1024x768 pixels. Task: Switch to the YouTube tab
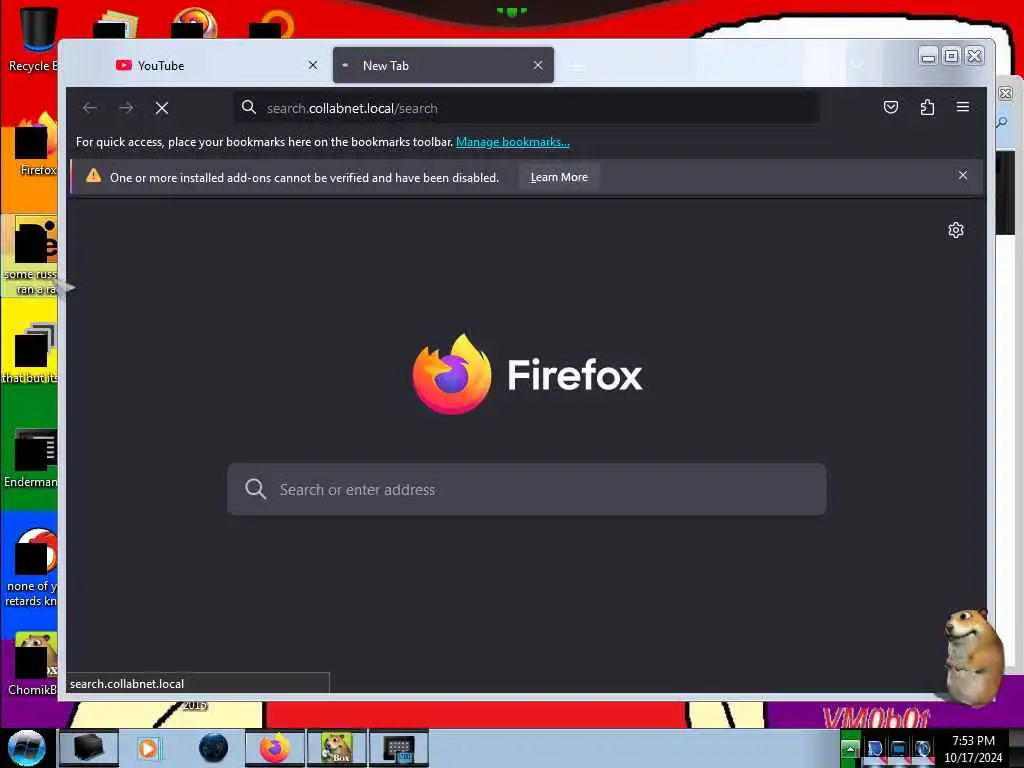click(x=216, y=65)
